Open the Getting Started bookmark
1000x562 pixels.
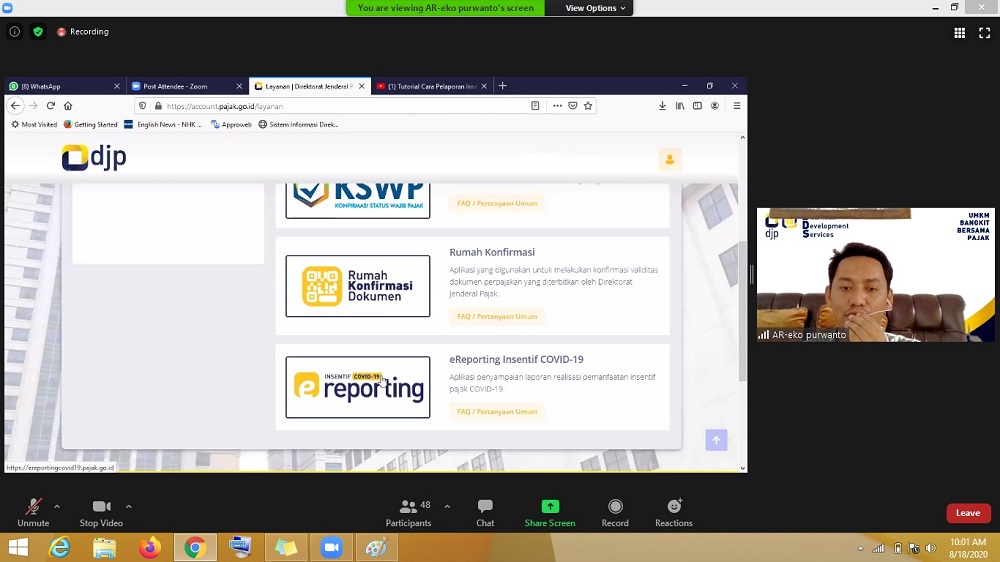click(x=91, y=124)
